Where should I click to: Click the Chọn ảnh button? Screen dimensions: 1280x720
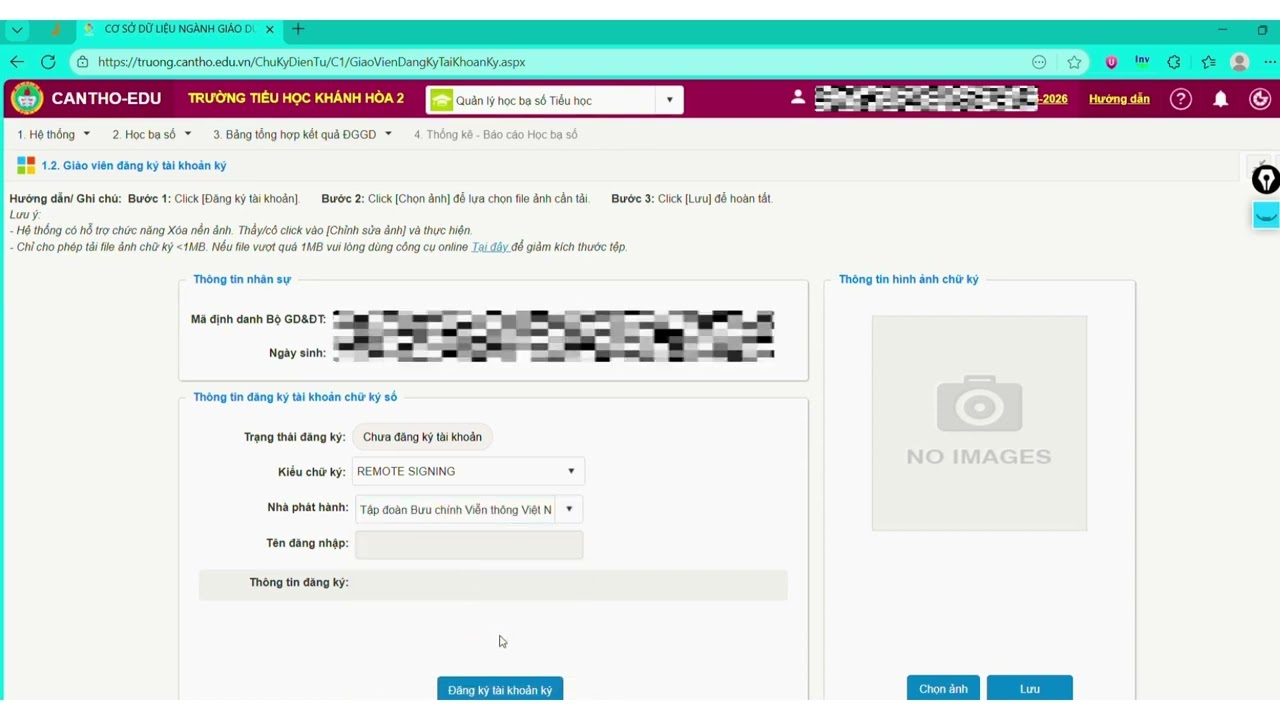point(943,688)
